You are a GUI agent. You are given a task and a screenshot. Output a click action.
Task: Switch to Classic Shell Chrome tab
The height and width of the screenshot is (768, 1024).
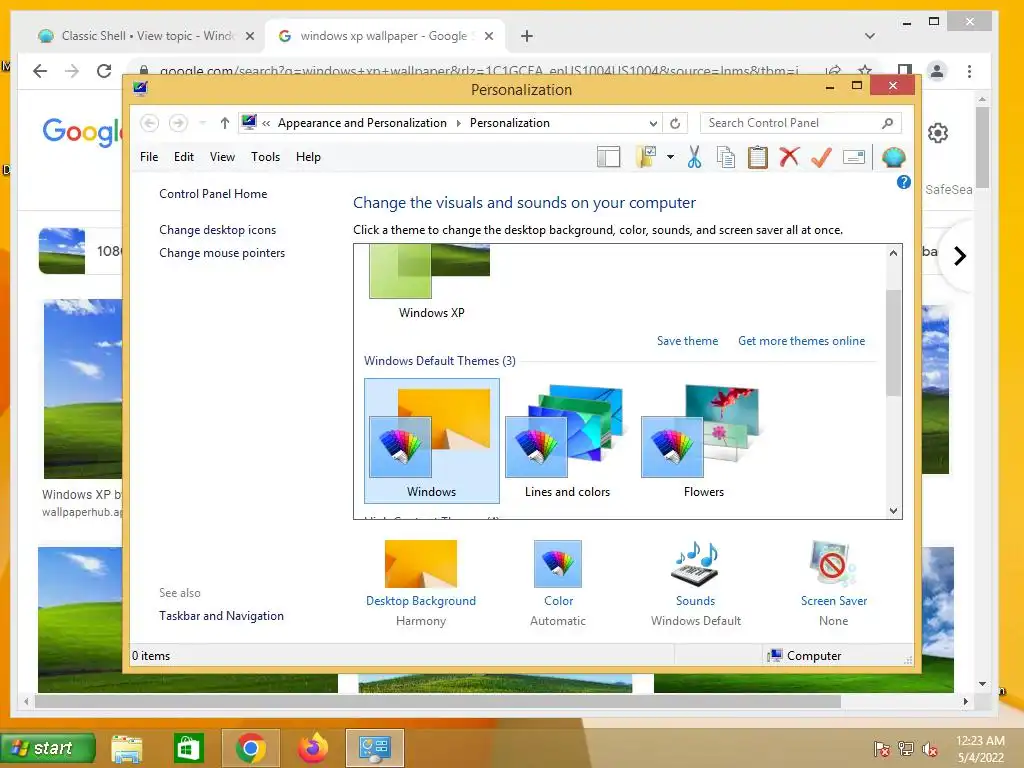click(x=146, y=36)
